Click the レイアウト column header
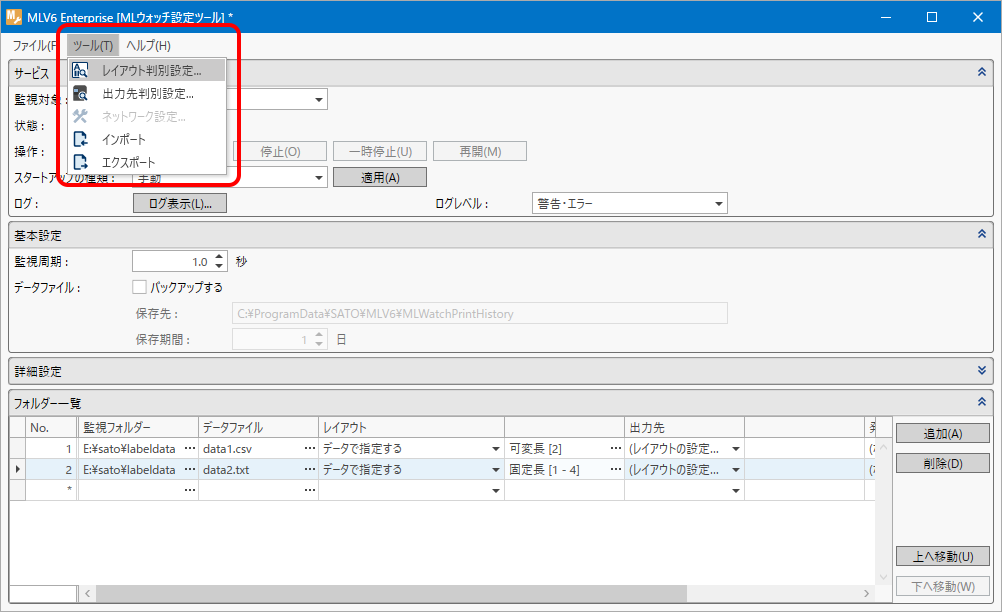The height and width of the screenshot is (612, 1002). (412, 427)
